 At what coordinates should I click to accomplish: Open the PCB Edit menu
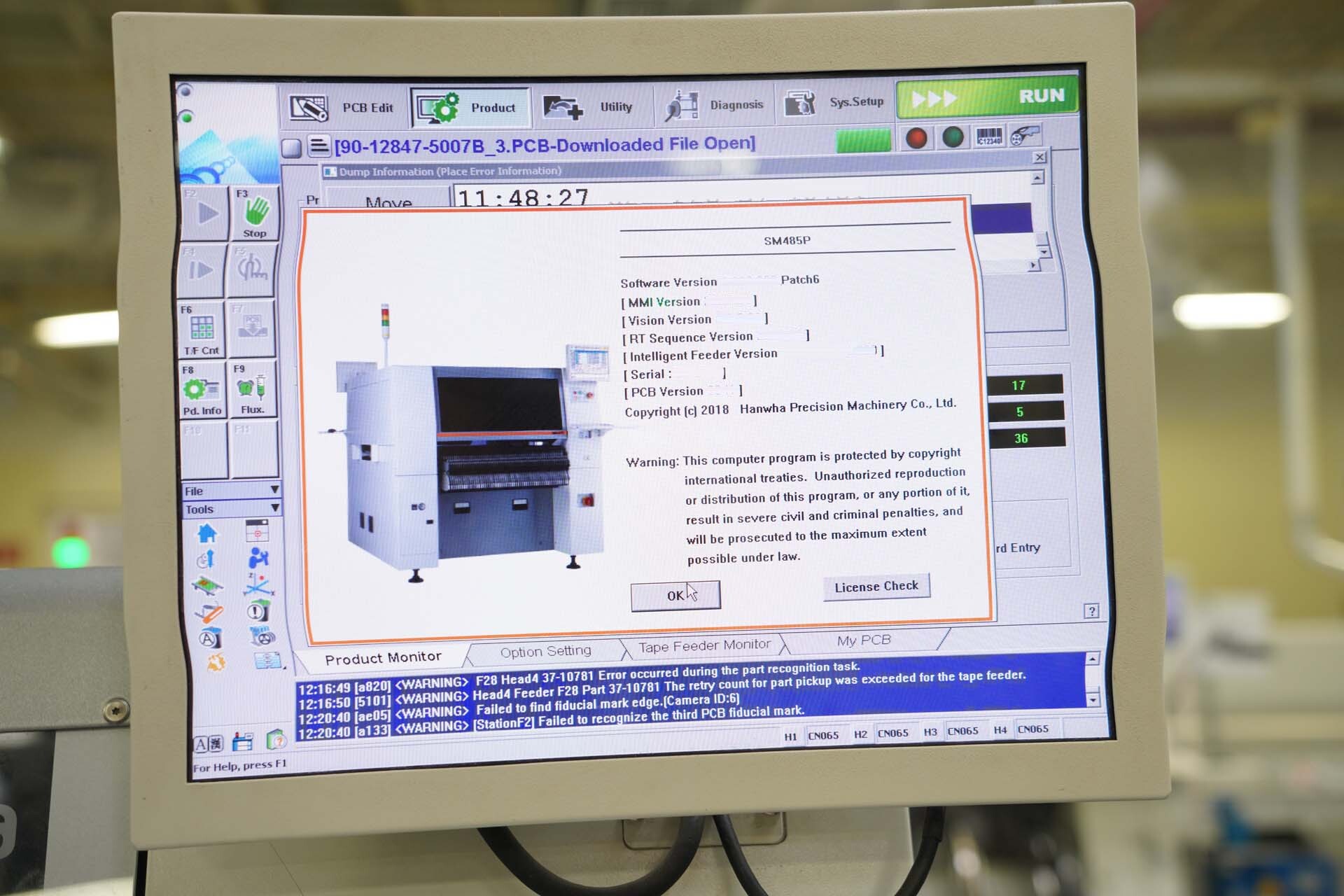[344, 108]
